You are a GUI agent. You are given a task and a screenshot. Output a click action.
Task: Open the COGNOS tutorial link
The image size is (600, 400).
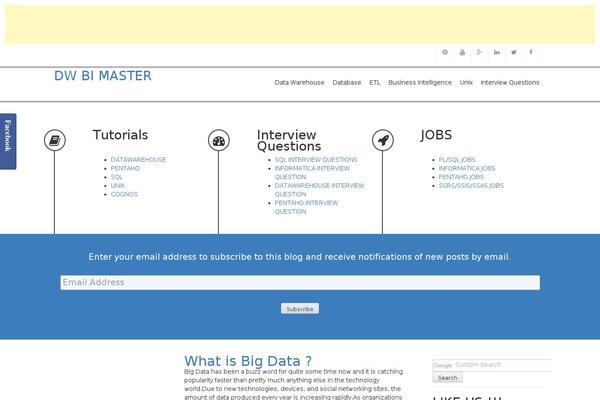pyautogui.click(x=124, y=194)
